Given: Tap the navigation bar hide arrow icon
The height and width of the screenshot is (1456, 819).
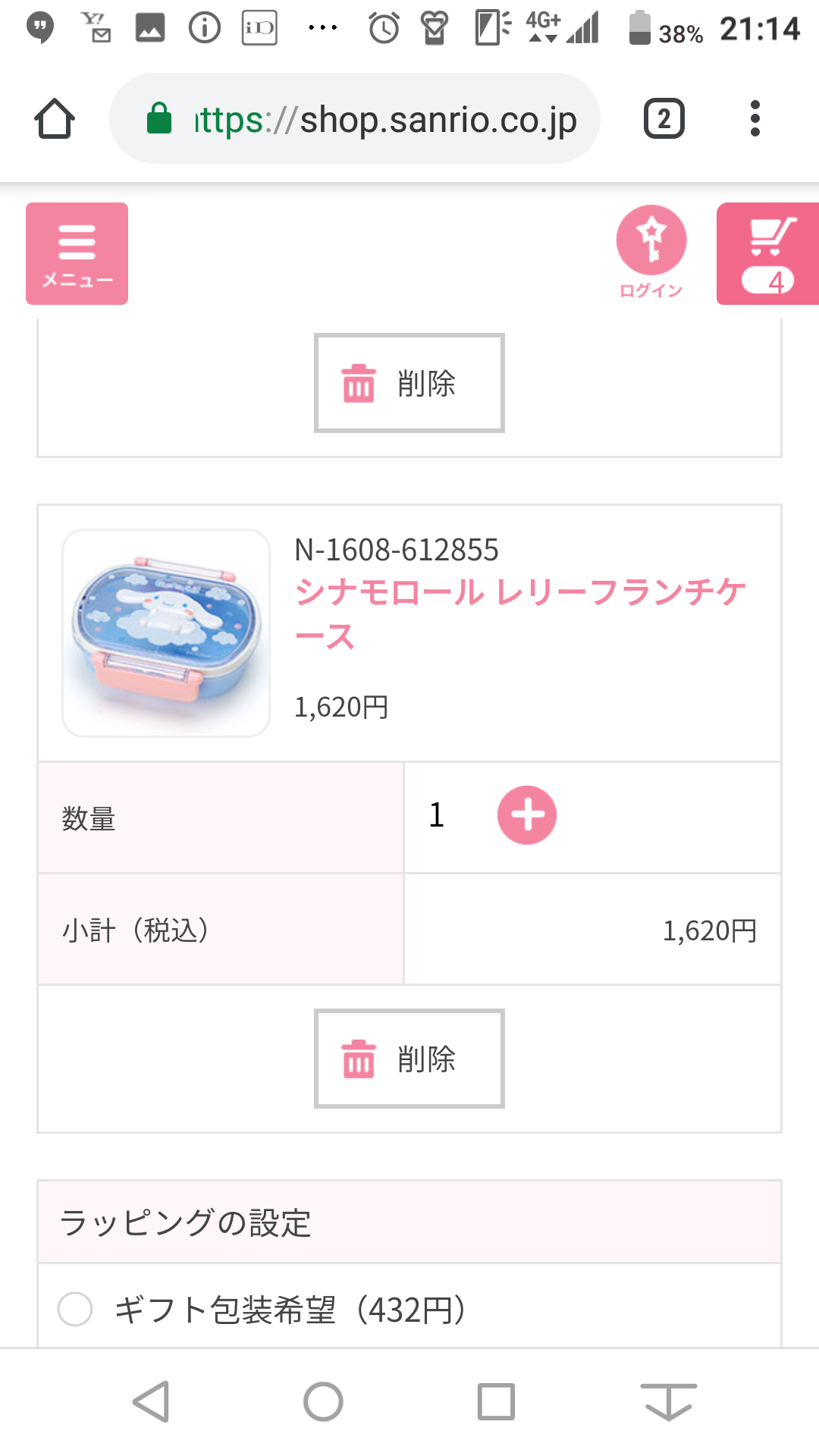Looking at the screenshot, I should [x=668, y=1401].
